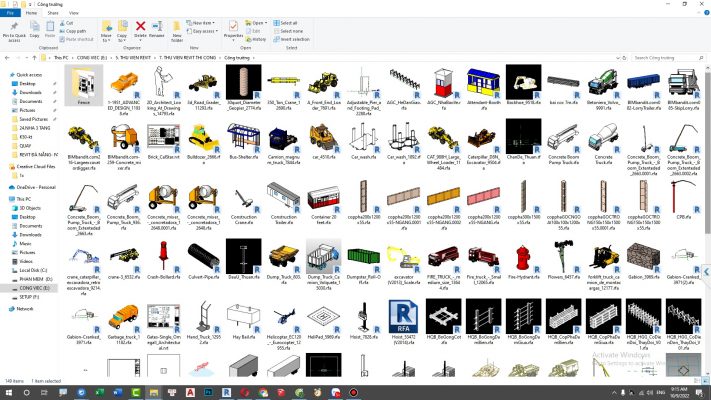
Task: Select the Bus-Shelter.rfa file
Action: click(x=239, y=138)
